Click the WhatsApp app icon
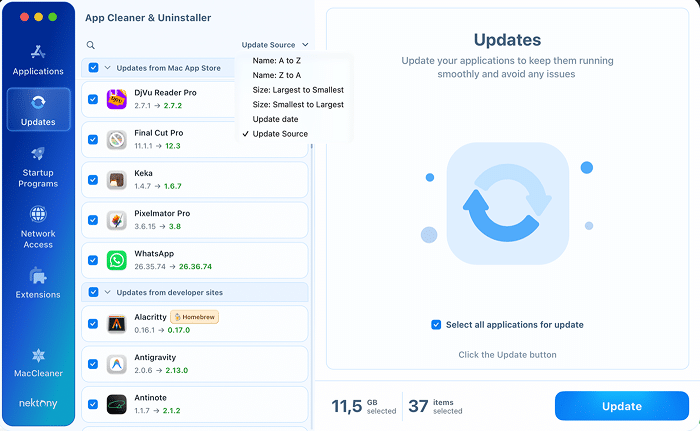The image size is (700, 431). click(117, 260)
